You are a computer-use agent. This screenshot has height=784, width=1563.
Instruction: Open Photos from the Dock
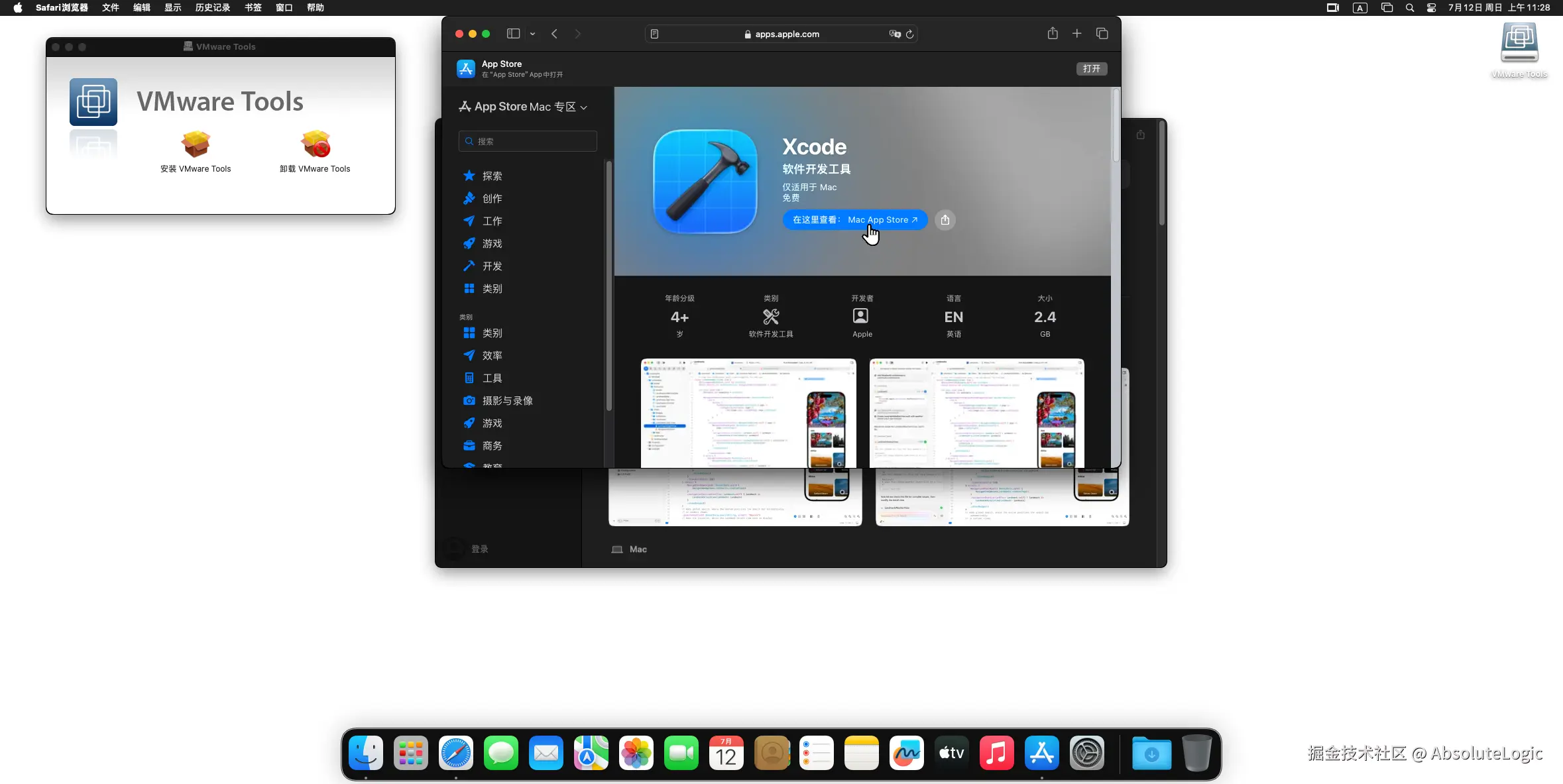pyautogui.click(x=636, y=753)
